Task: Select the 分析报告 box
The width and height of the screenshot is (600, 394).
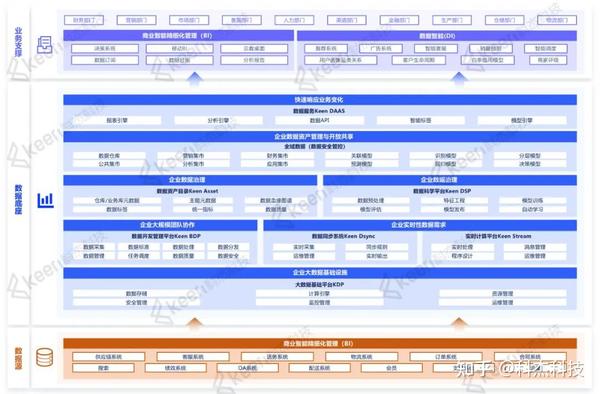Action: click(x=254, y=60)
